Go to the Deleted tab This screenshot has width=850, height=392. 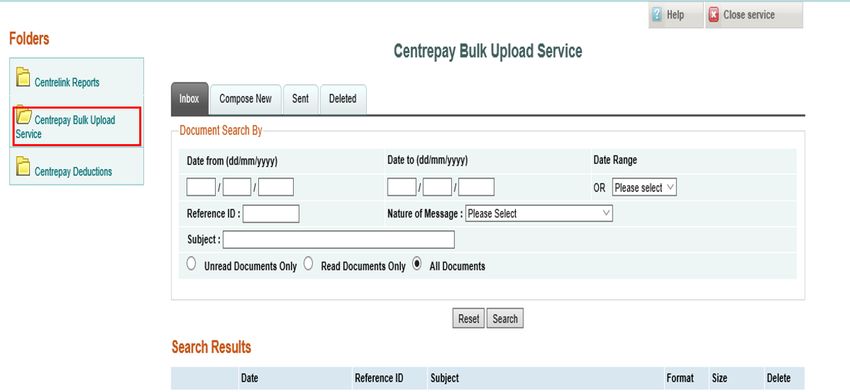[x=343, y=99]
